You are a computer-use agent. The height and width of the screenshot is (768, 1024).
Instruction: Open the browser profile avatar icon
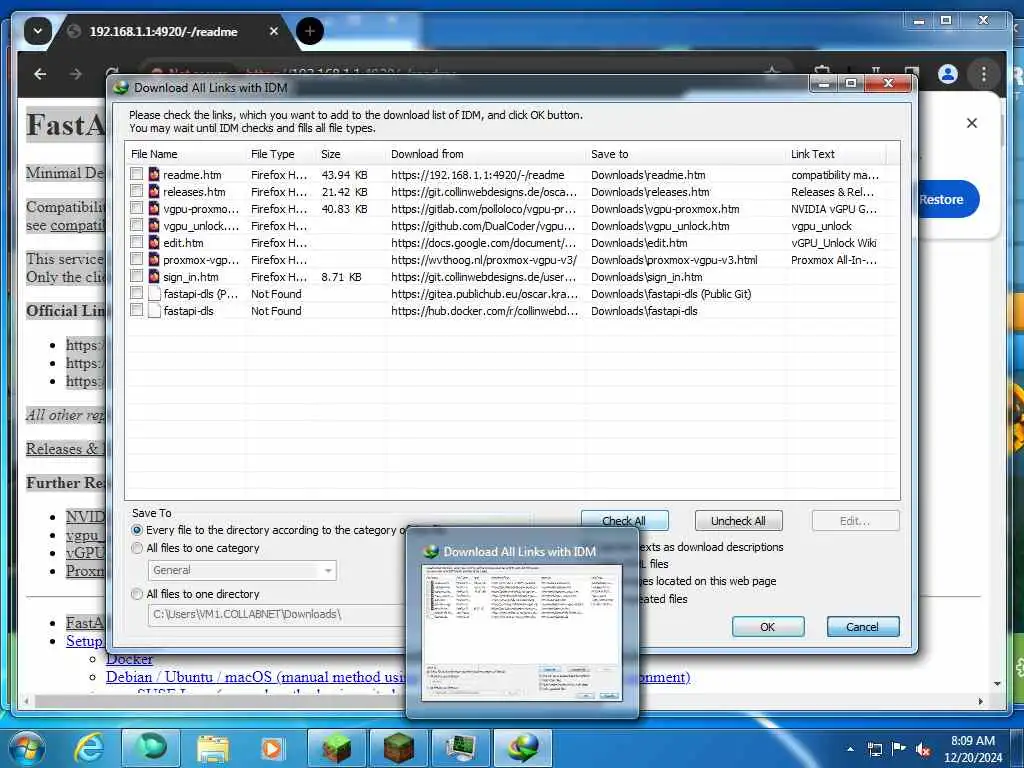coord(948,74)
